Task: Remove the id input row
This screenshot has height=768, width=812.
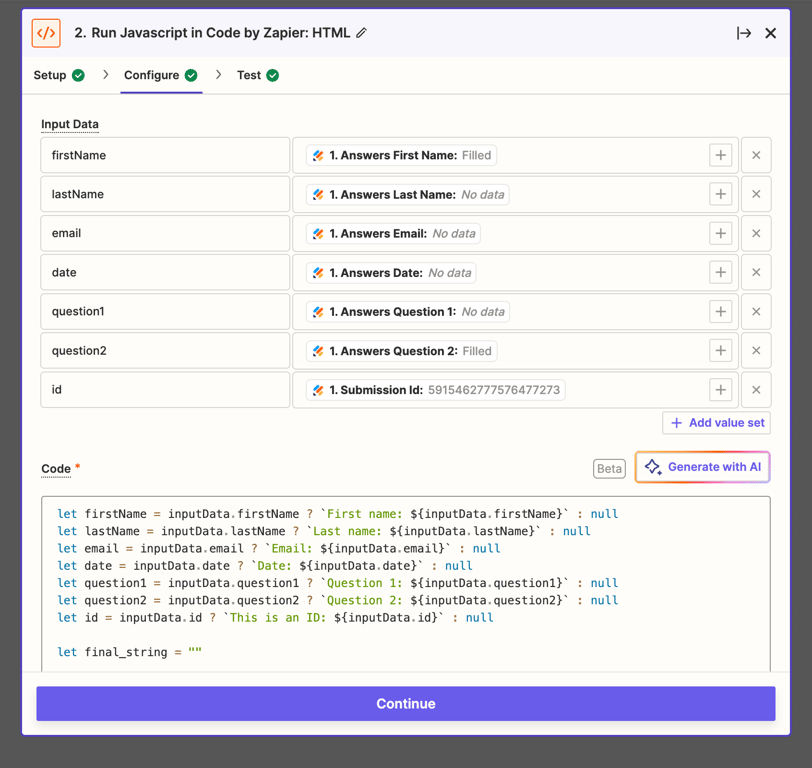Action: (x=756, y=390)
